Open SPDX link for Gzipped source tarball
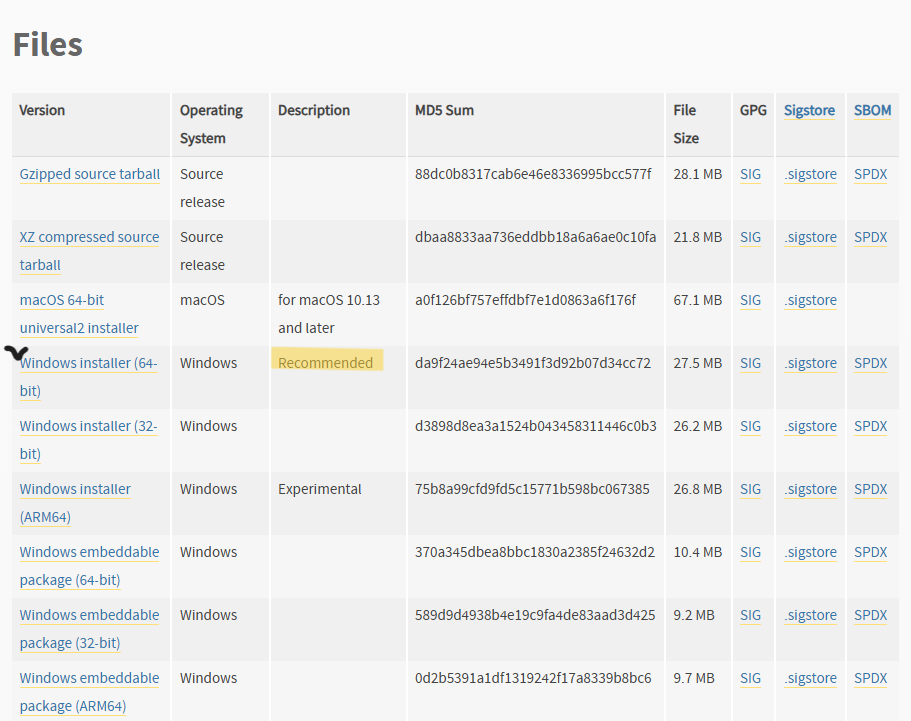The image size is (911, 721). [870, 174]
